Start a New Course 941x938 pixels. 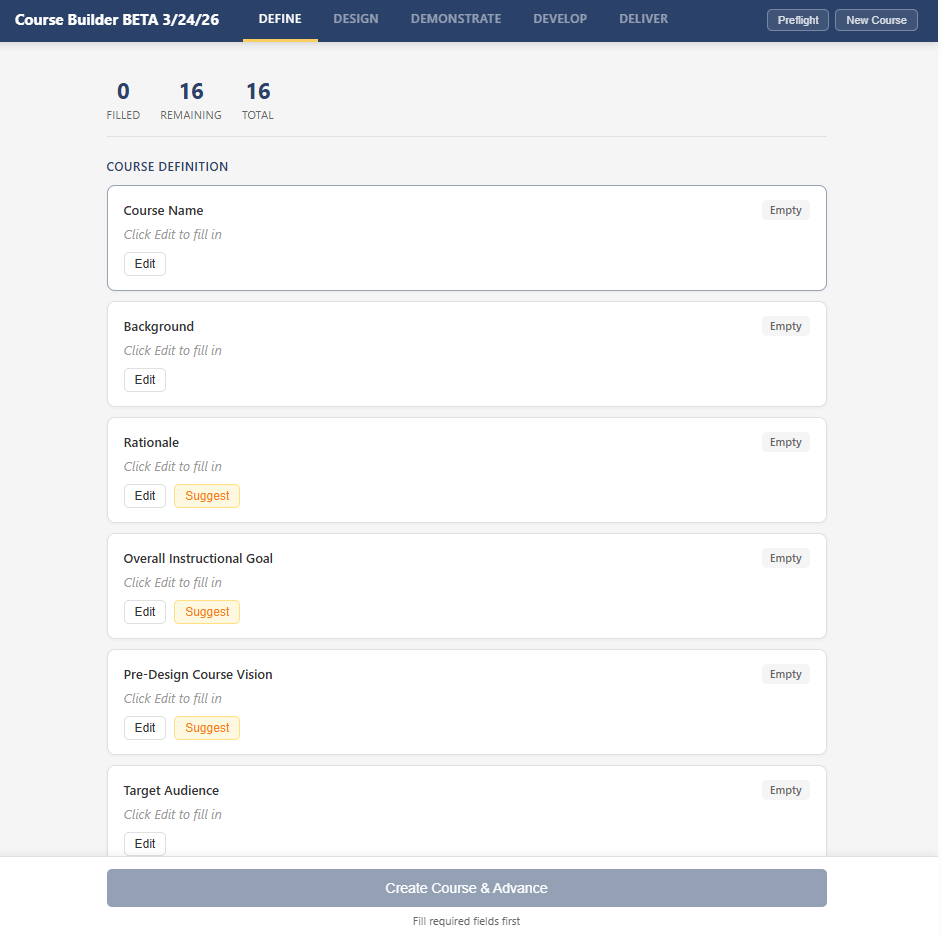click(x=876, y=20)
